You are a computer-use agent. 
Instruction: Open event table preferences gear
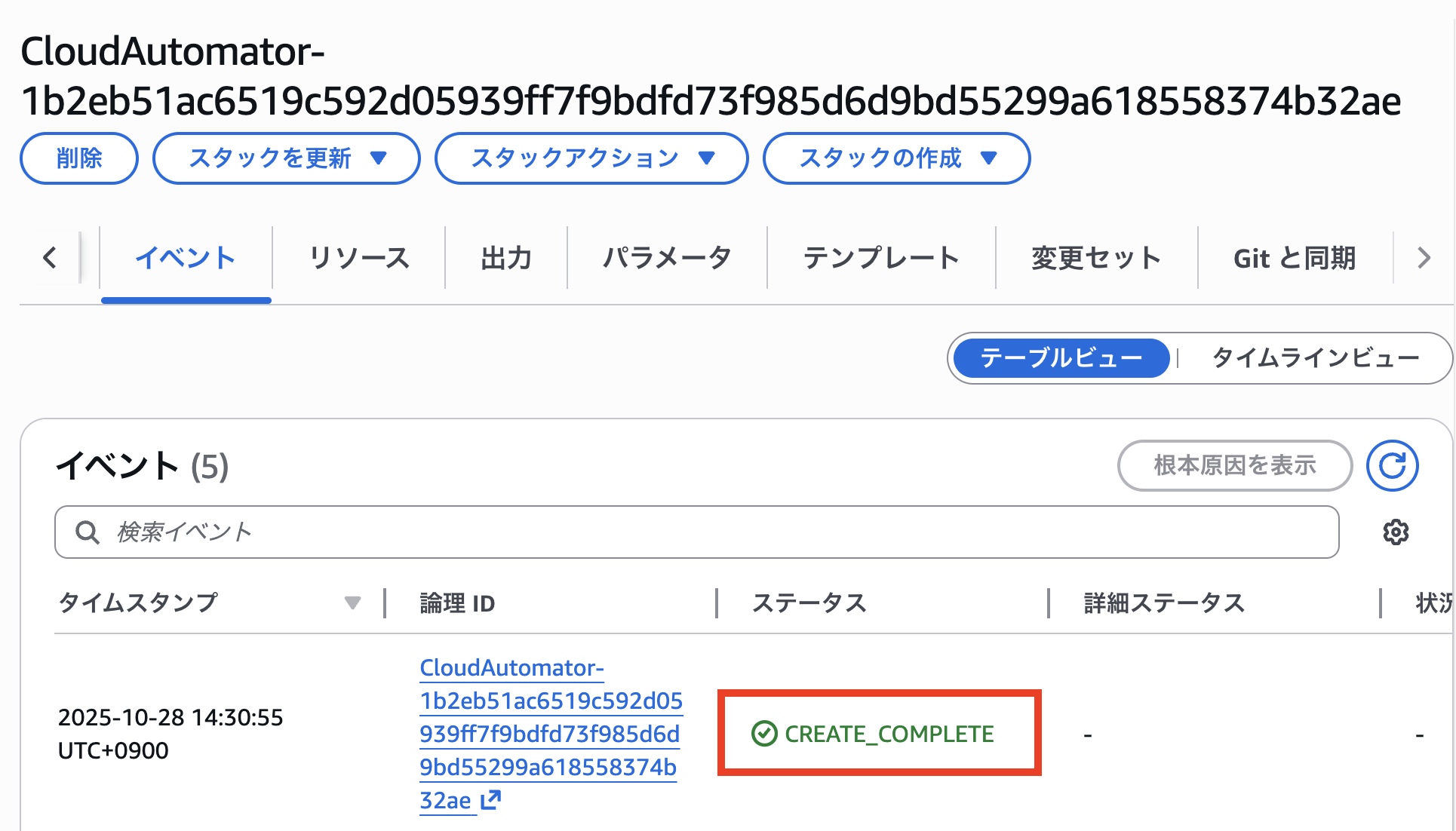[1396, 532]
